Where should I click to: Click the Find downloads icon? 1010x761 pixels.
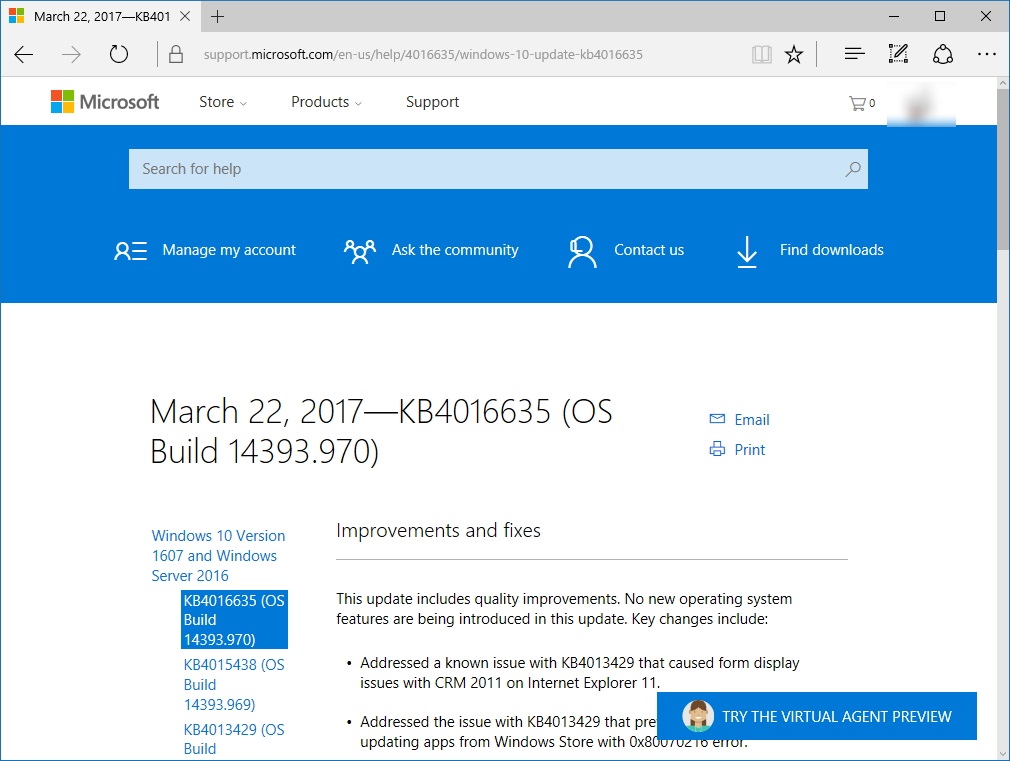tap(746, 252)
